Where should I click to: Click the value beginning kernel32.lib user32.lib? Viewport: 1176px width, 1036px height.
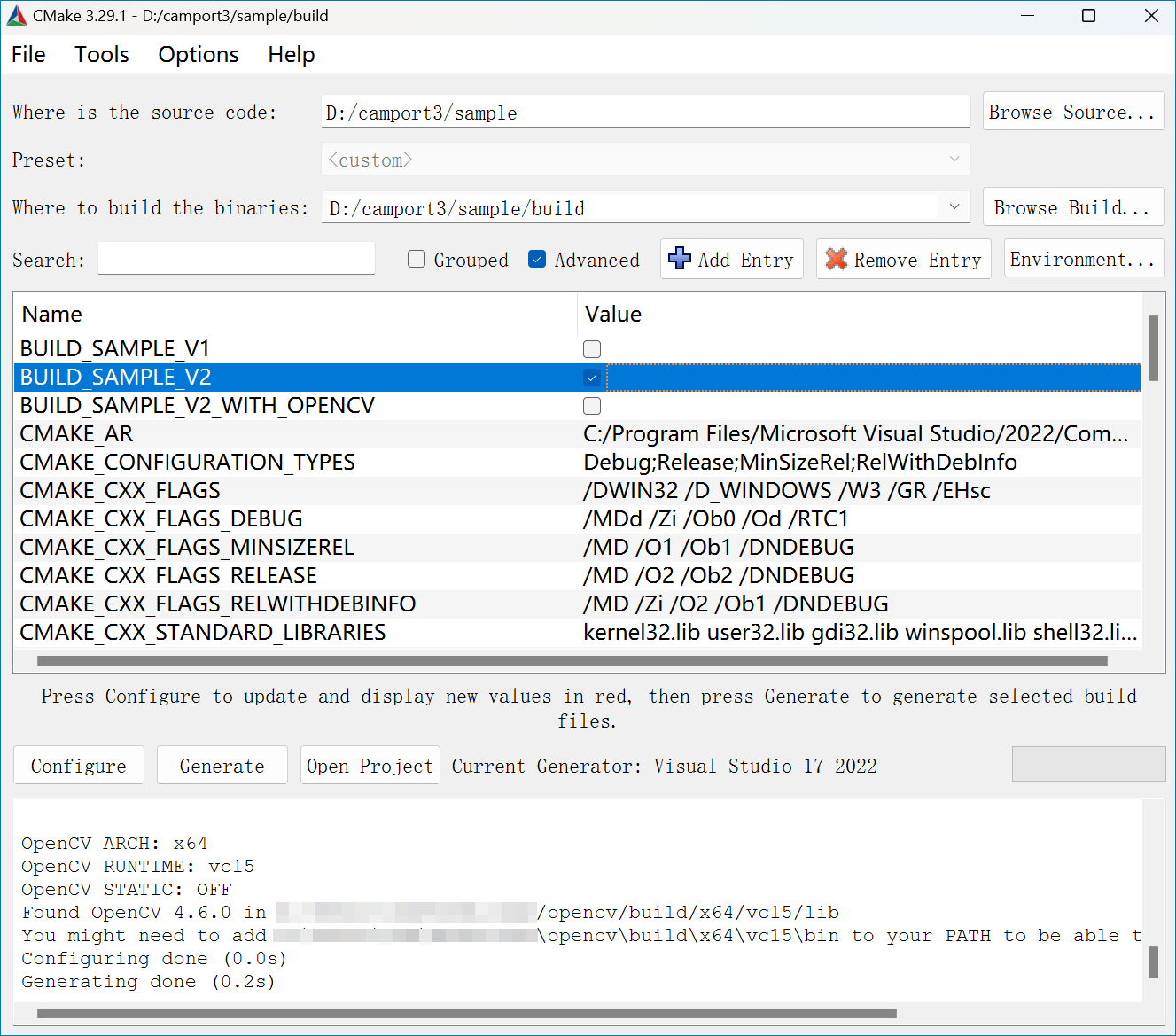pos(861,633)
